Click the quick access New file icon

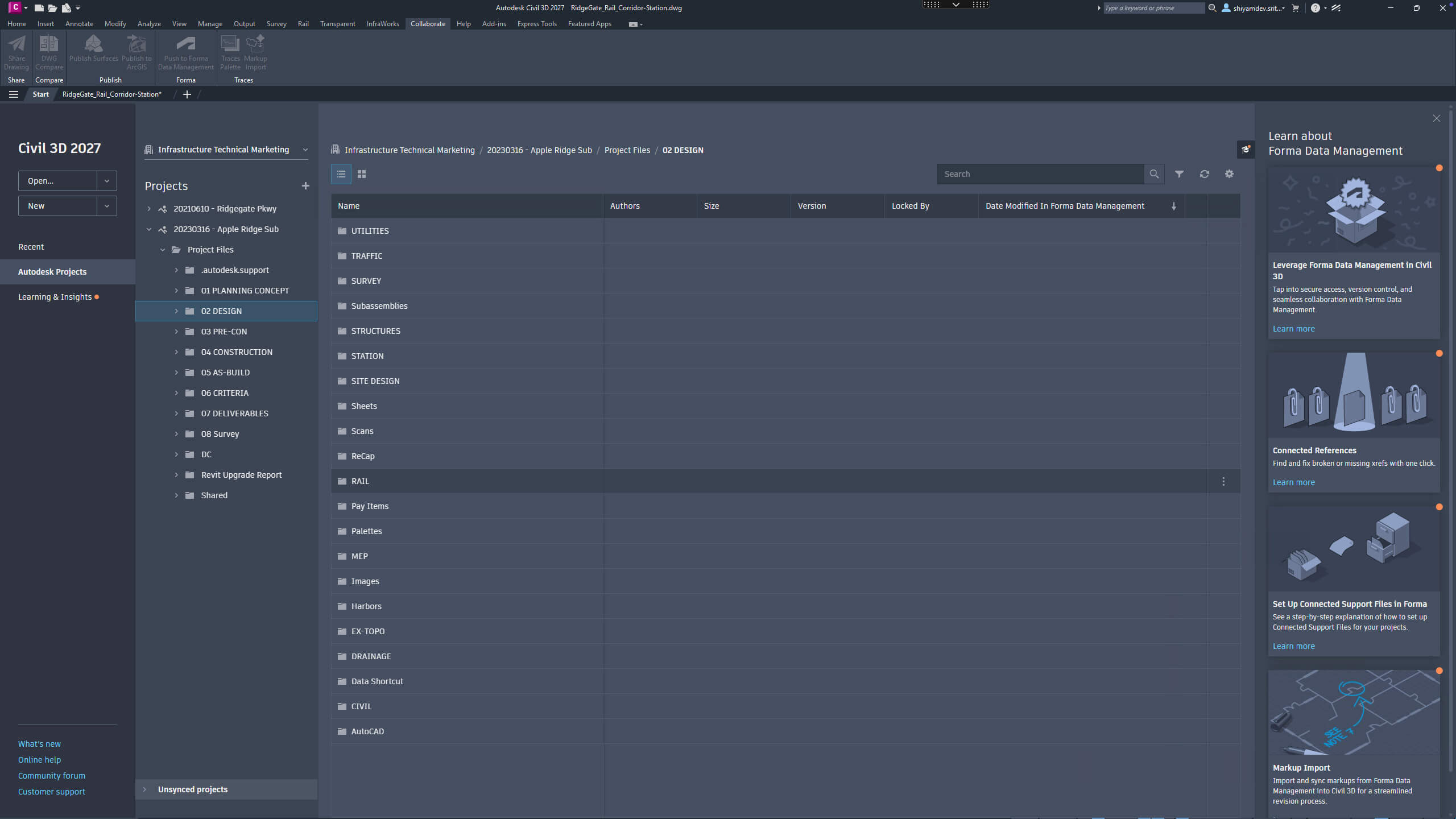39,8
